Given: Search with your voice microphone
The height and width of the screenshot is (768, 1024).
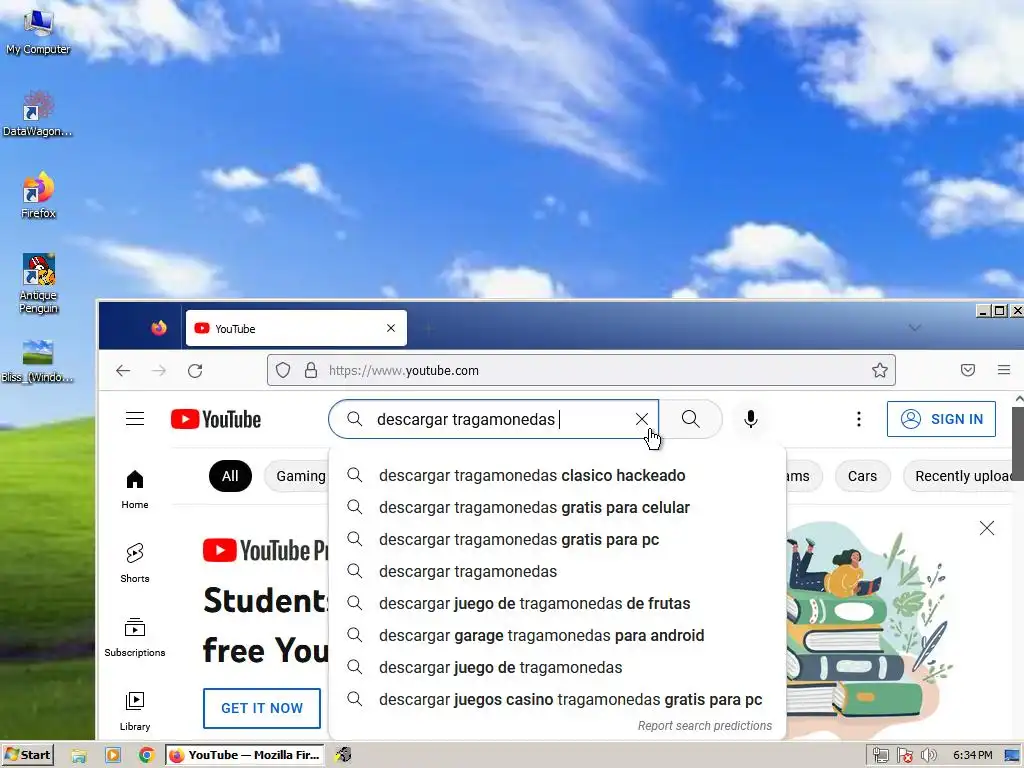Looking at the screenshot, I should (751, 419).
